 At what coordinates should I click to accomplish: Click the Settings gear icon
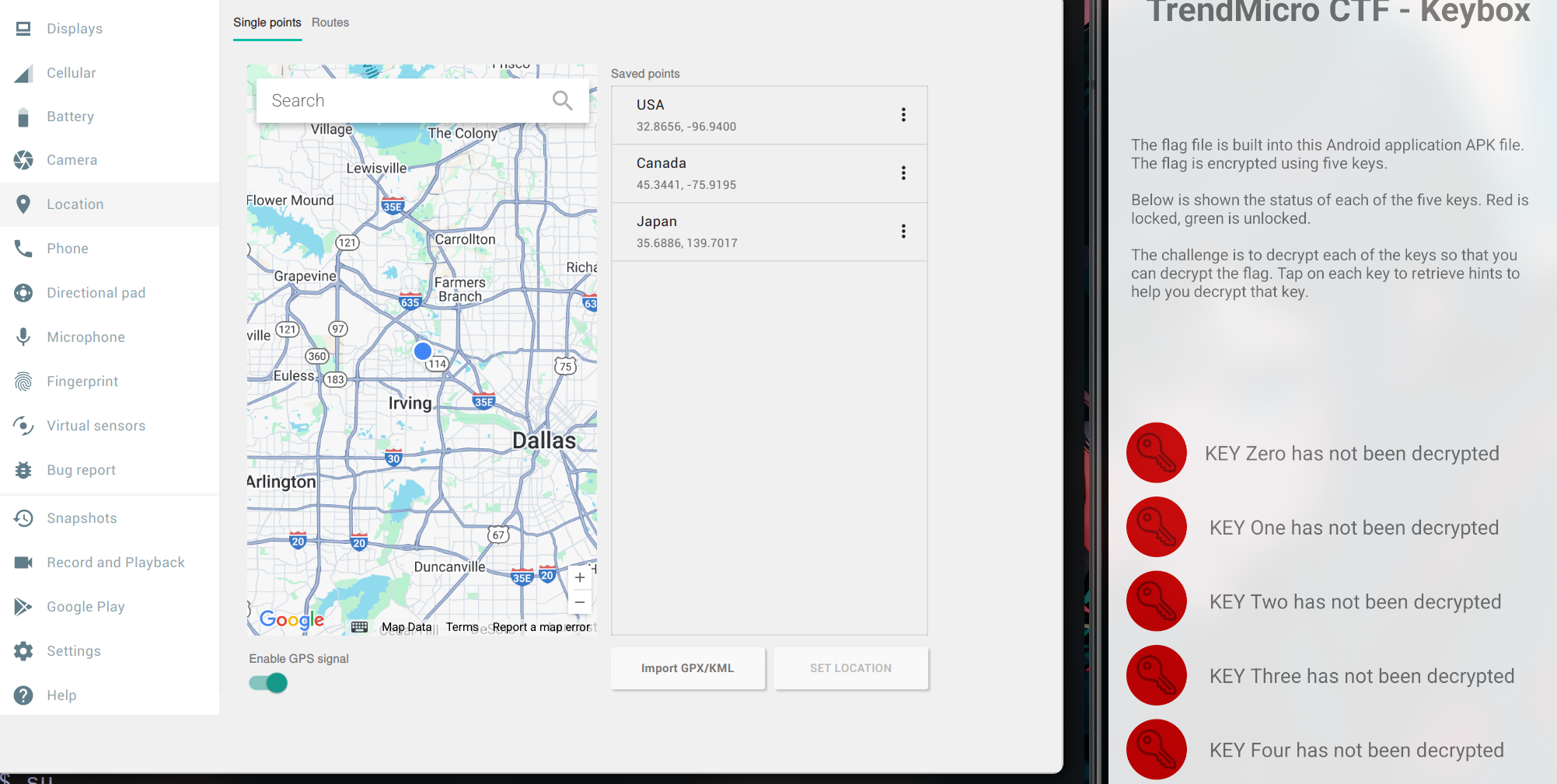click(x=23, y=651)
